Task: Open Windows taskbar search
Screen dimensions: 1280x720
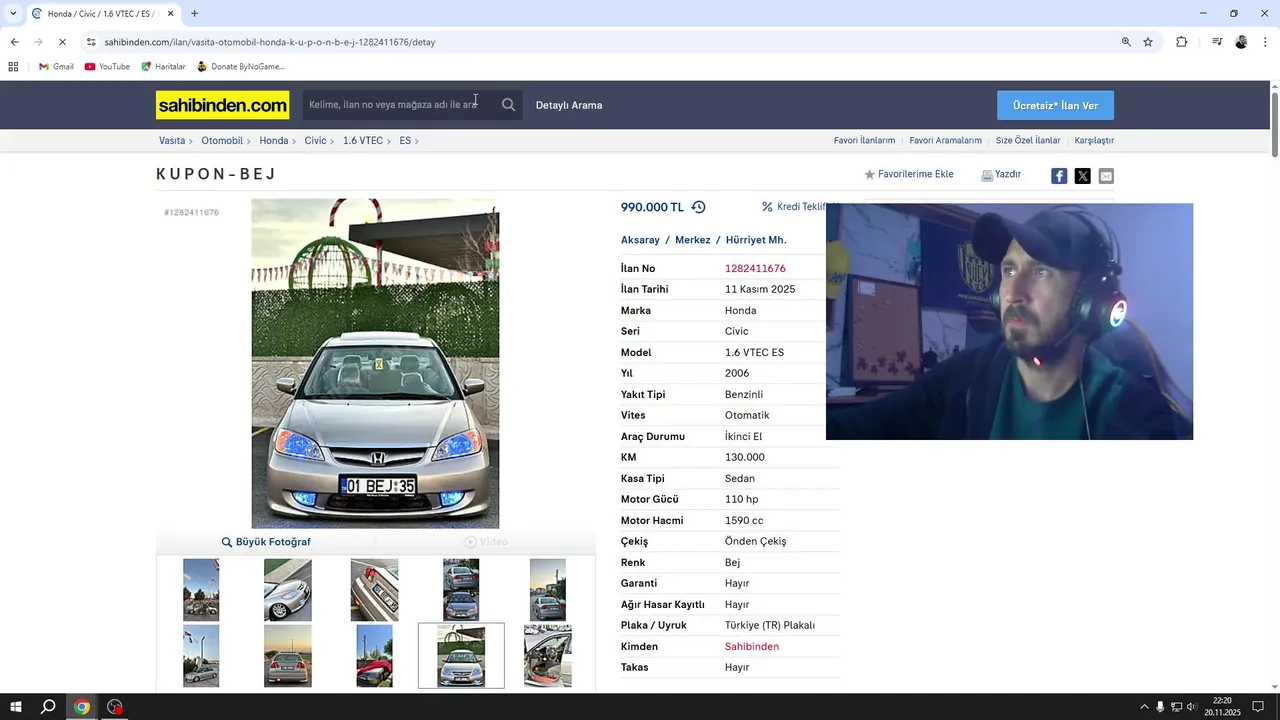Action: [x=48, y=707]
